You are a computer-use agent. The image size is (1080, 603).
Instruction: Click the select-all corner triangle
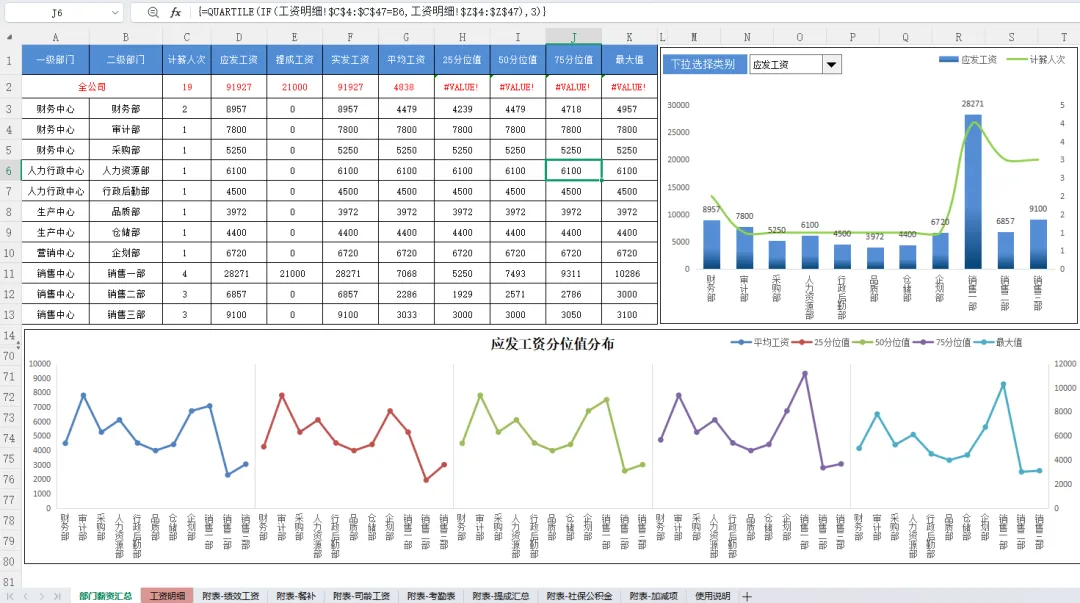click(10, 37)
